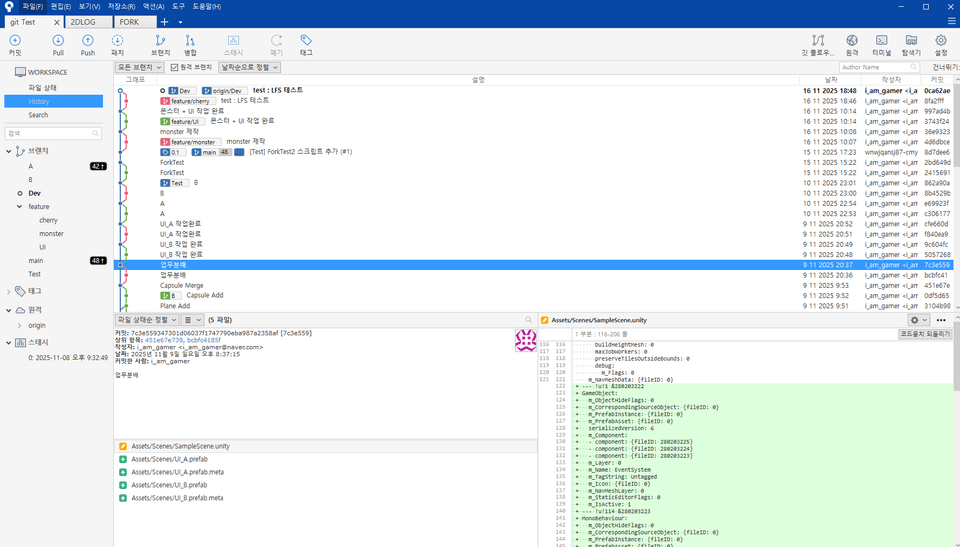Open the 날짜순으로 정렬 dropdown
This screenshot has width=960, height=547.
pos(249,67)
